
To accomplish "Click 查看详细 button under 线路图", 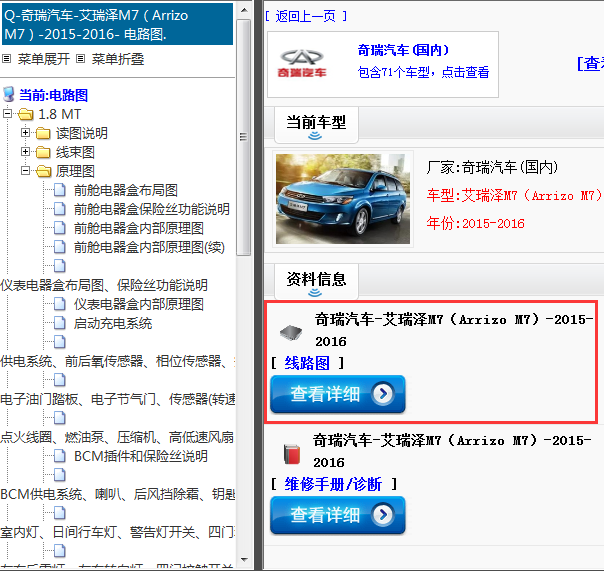I will (337, 394).
